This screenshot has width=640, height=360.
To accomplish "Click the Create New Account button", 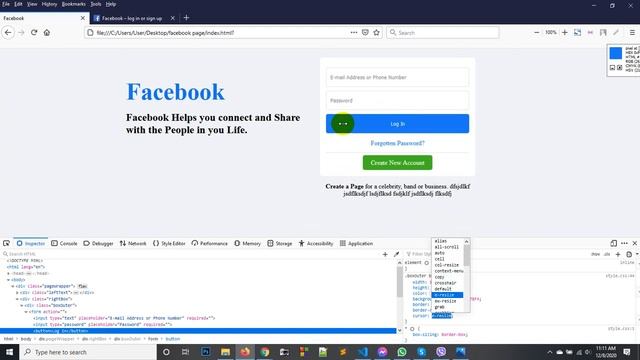I will click(x=397, y=162).
